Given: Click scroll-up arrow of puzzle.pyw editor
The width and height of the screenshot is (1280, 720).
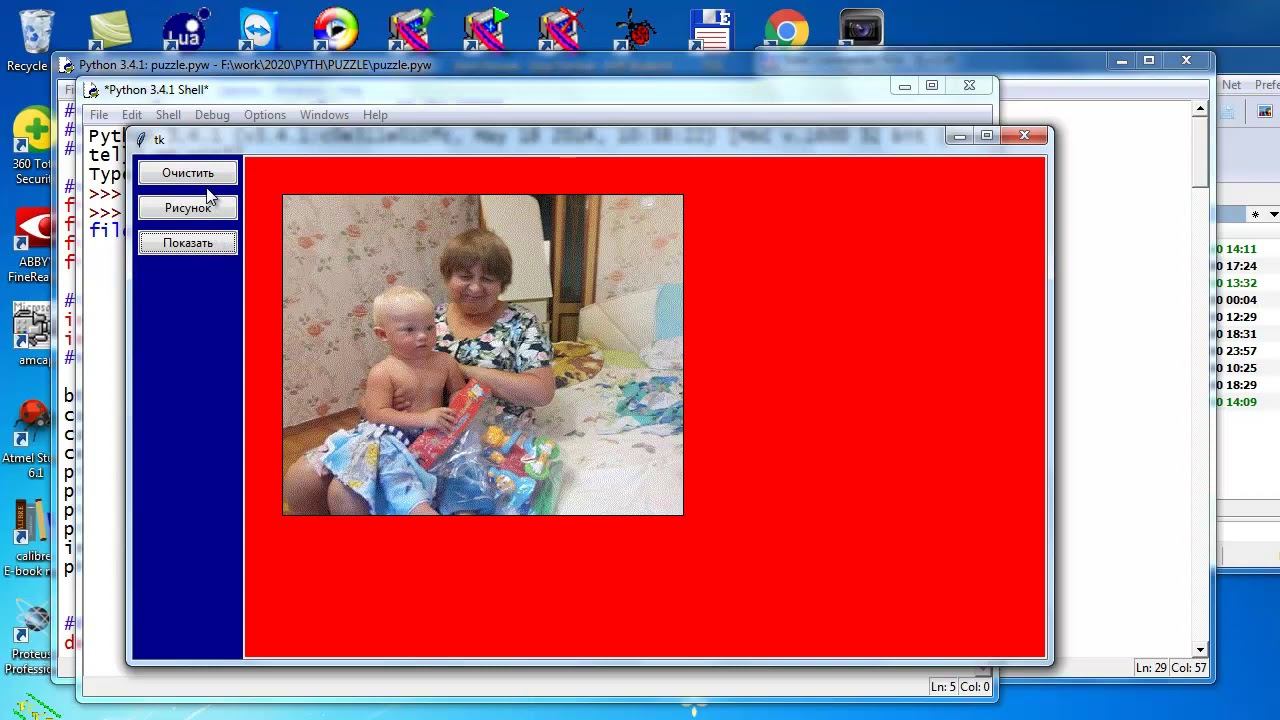Looking at the screenshot, I should click(x=1200, y=109).
